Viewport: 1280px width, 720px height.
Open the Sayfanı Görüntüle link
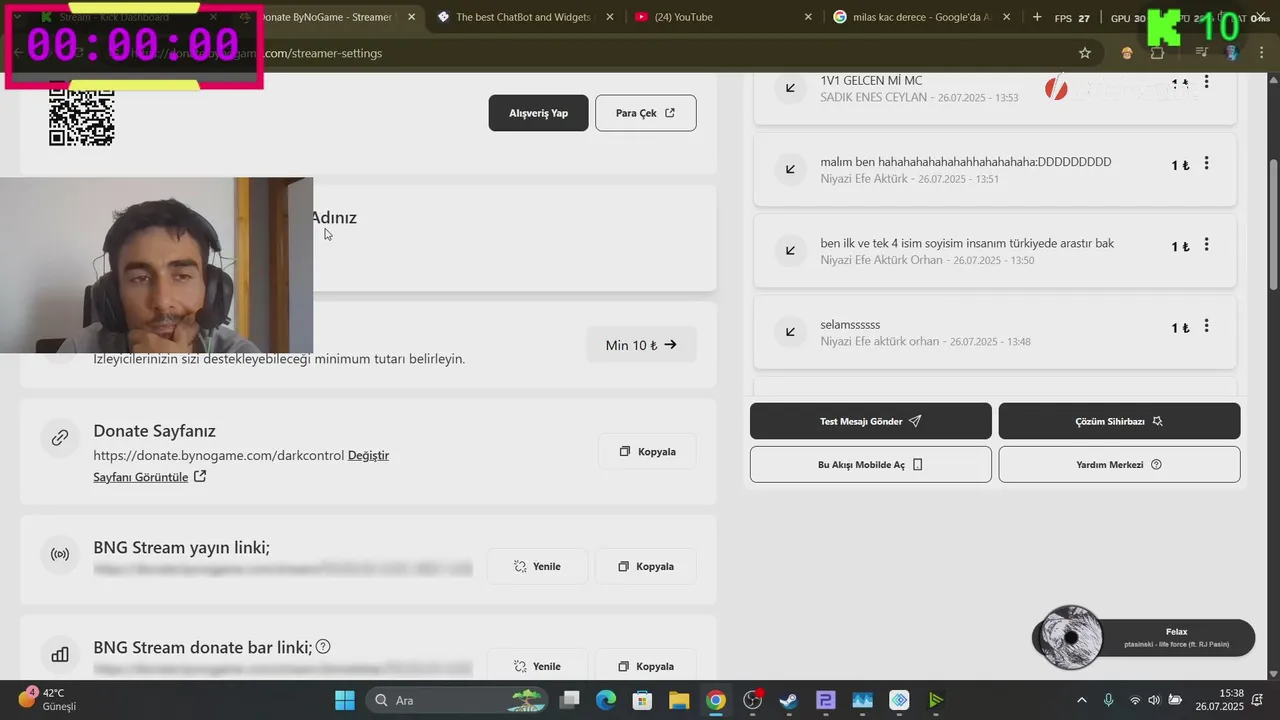tap(150, 477)
